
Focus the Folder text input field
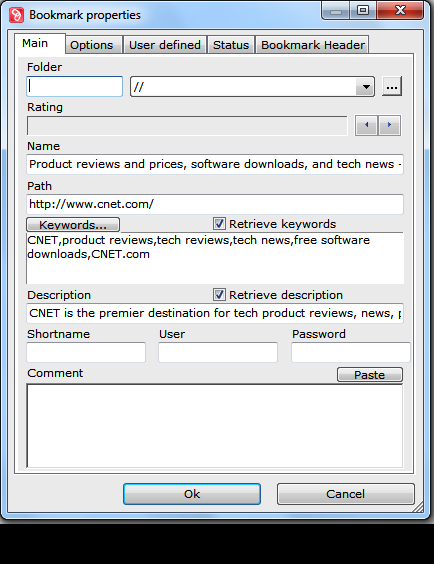point(74,86)
